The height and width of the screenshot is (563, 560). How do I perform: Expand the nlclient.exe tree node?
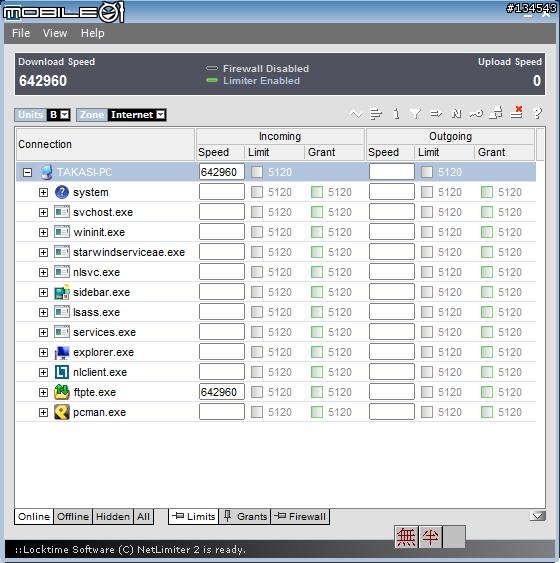pyautogui.click(x=43, y=373)
